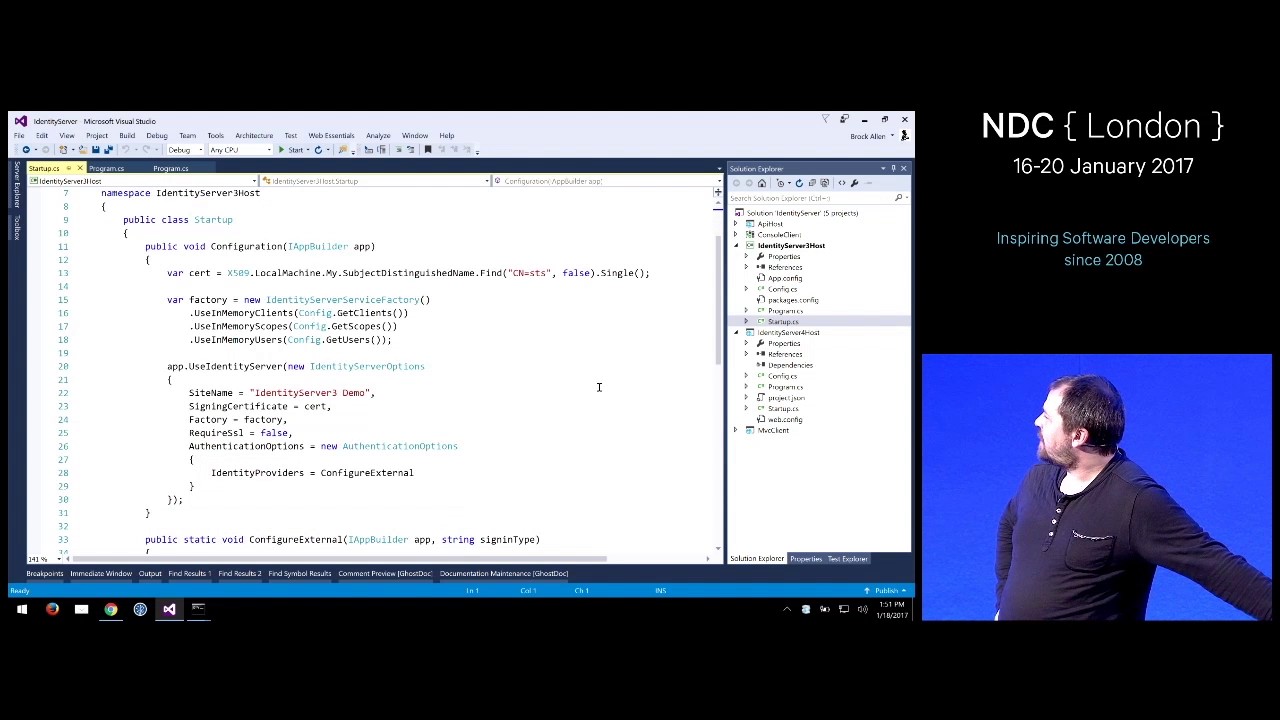Click the time and date in the taskbar
The height and width of the screenshot is (720, 1280).
[894, 609]
